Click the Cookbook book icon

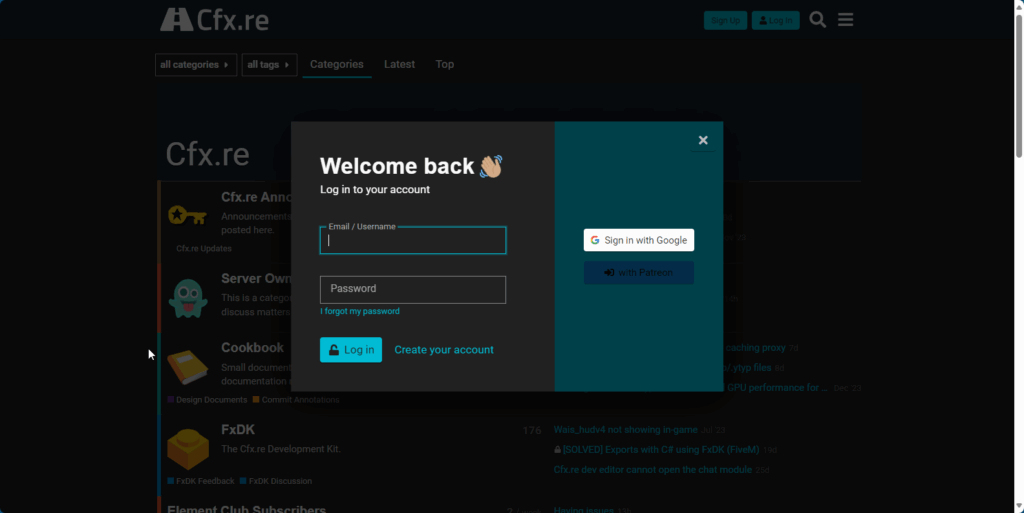pos(188,367)
